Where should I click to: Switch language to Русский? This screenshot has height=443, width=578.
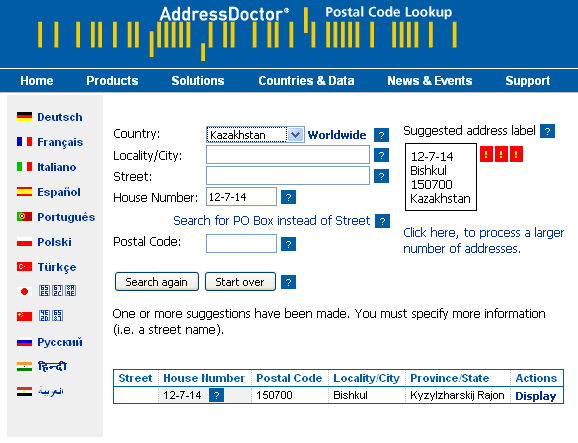(x=60, y=342)
